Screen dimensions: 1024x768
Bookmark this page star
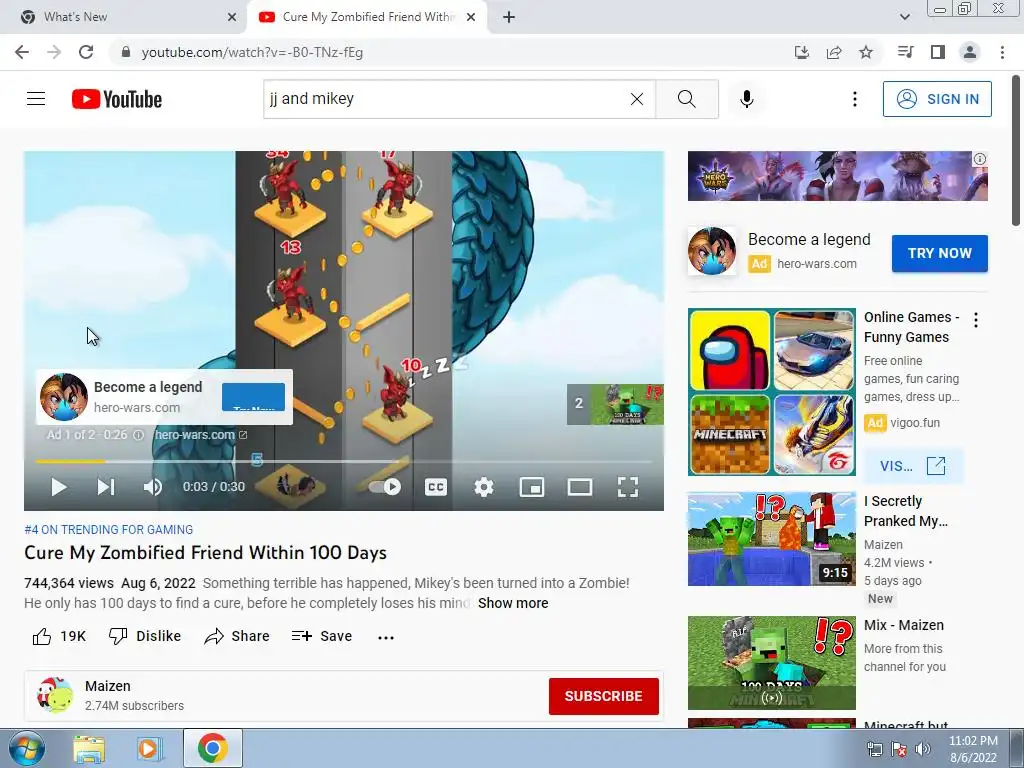[866, 52]
